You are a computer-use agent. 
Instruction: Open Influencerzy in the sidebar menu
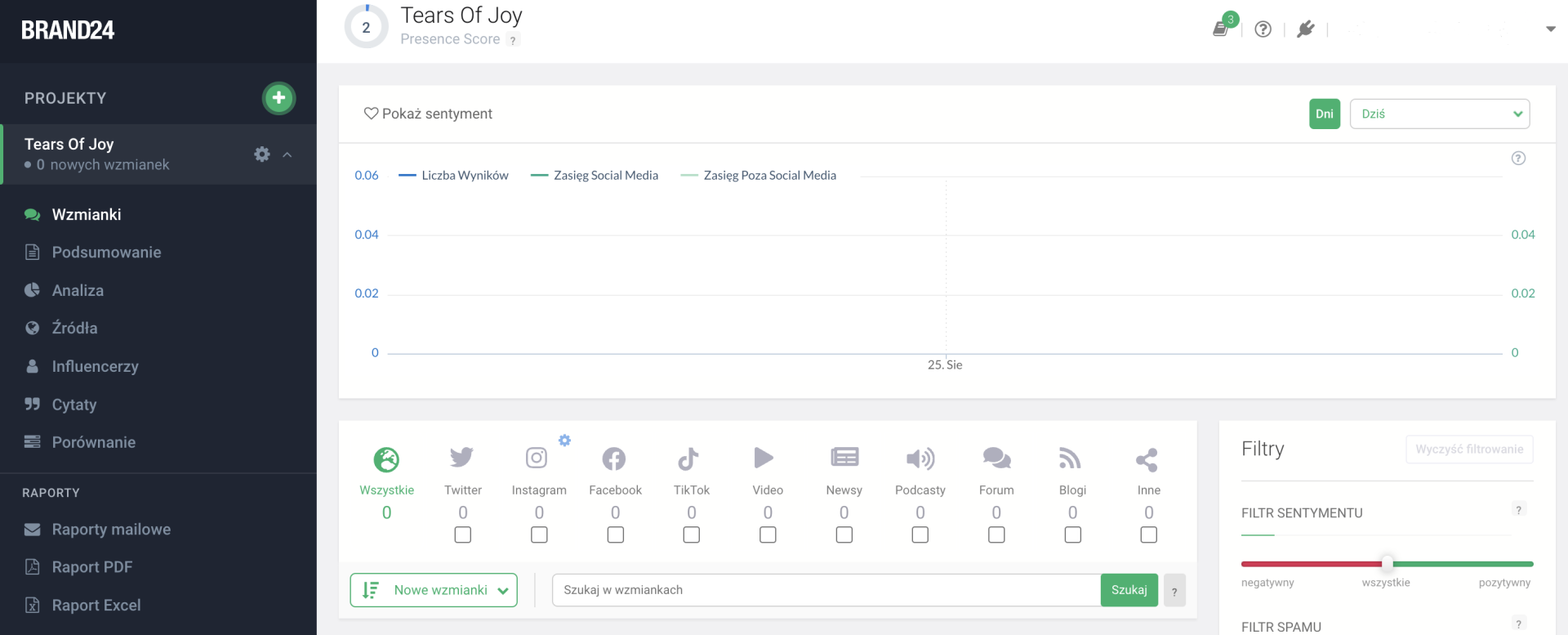click(95, 367)
